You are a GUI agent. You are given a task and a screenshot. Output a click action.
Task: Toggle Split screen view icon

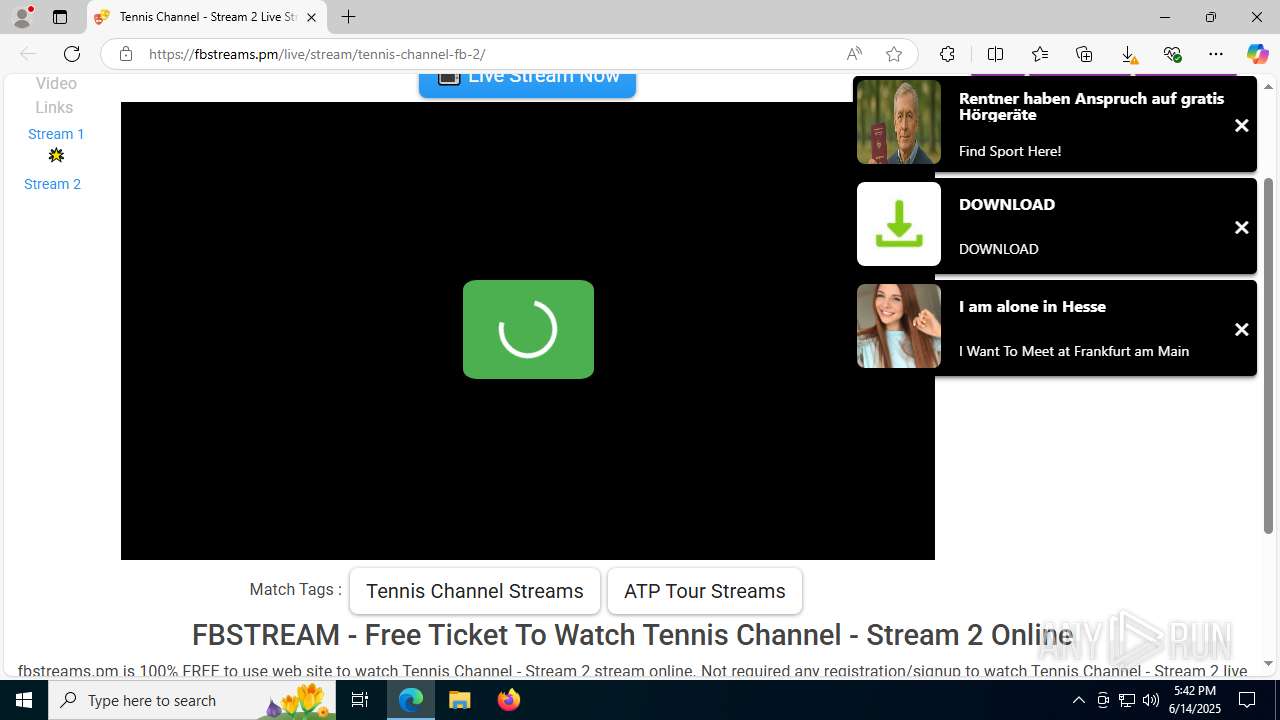point(995,54)
